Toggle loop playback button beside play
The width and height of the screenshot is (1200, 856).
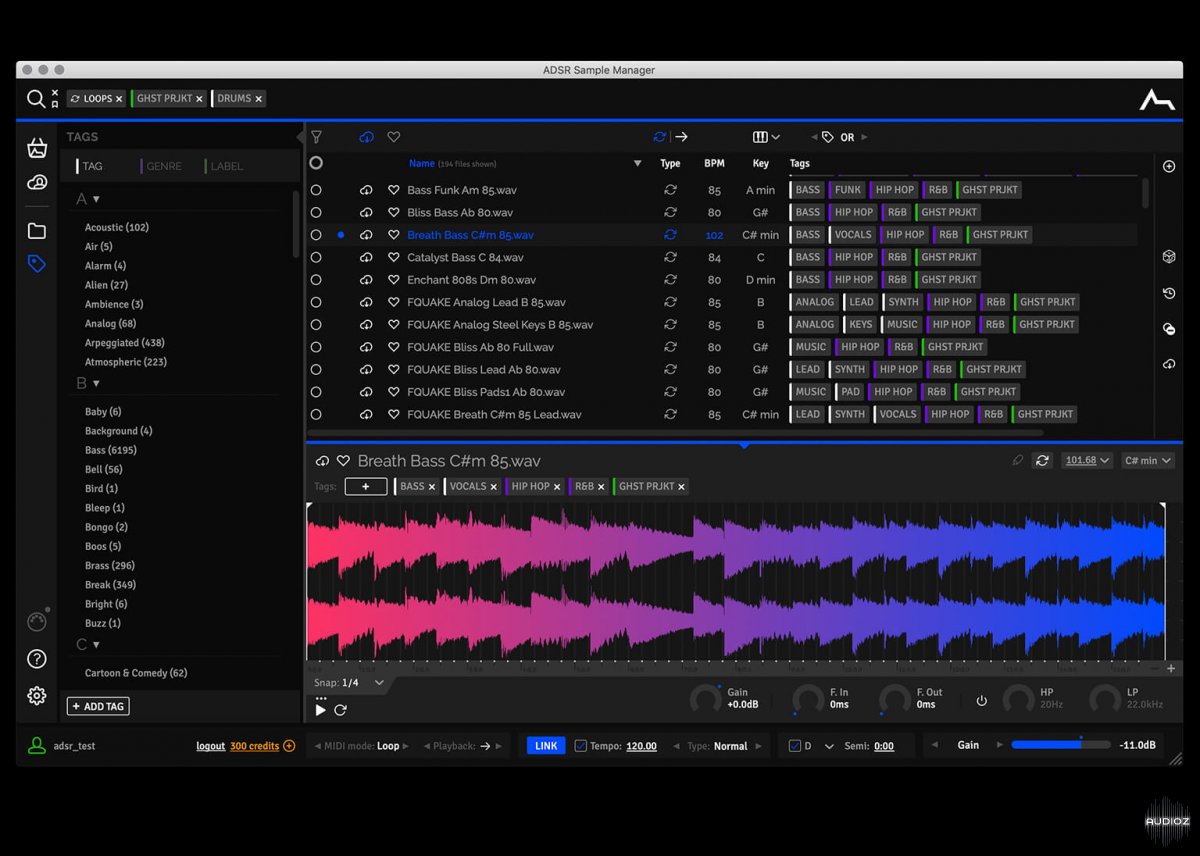coord(340,710)
